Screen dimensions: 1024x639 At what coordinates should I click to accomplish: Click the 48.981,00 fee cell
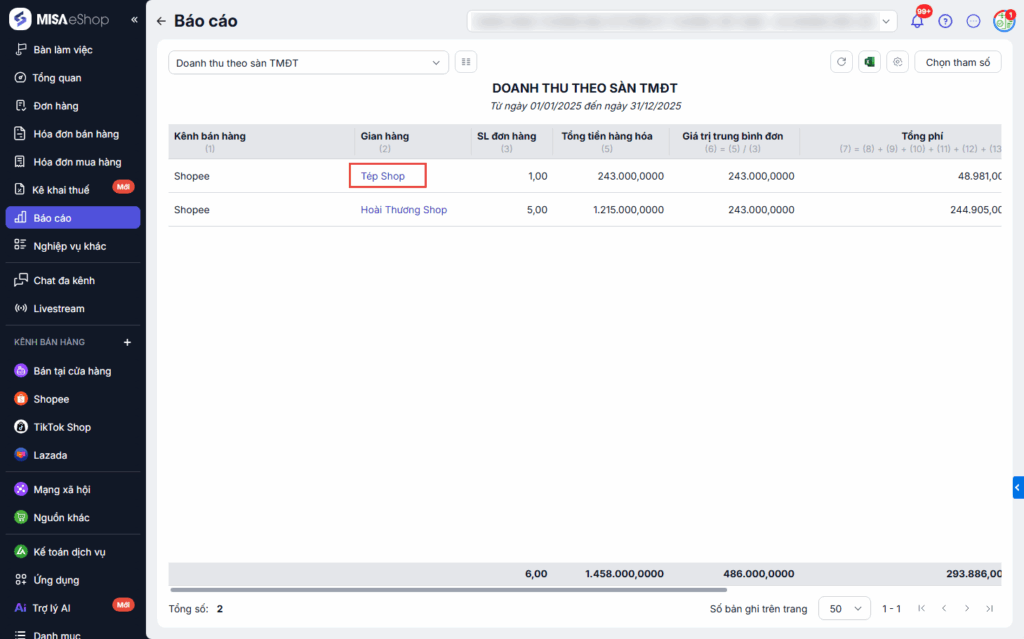click(980, 176)
